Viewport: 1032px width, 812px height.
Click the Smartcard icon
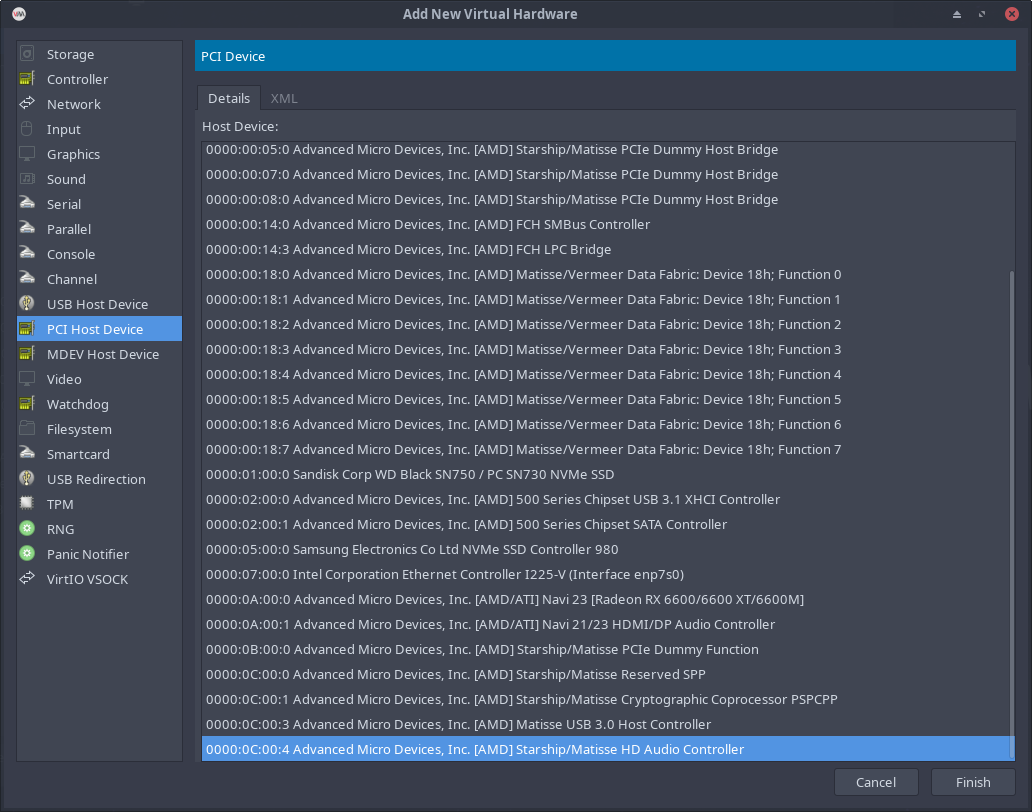click(27, 454)
